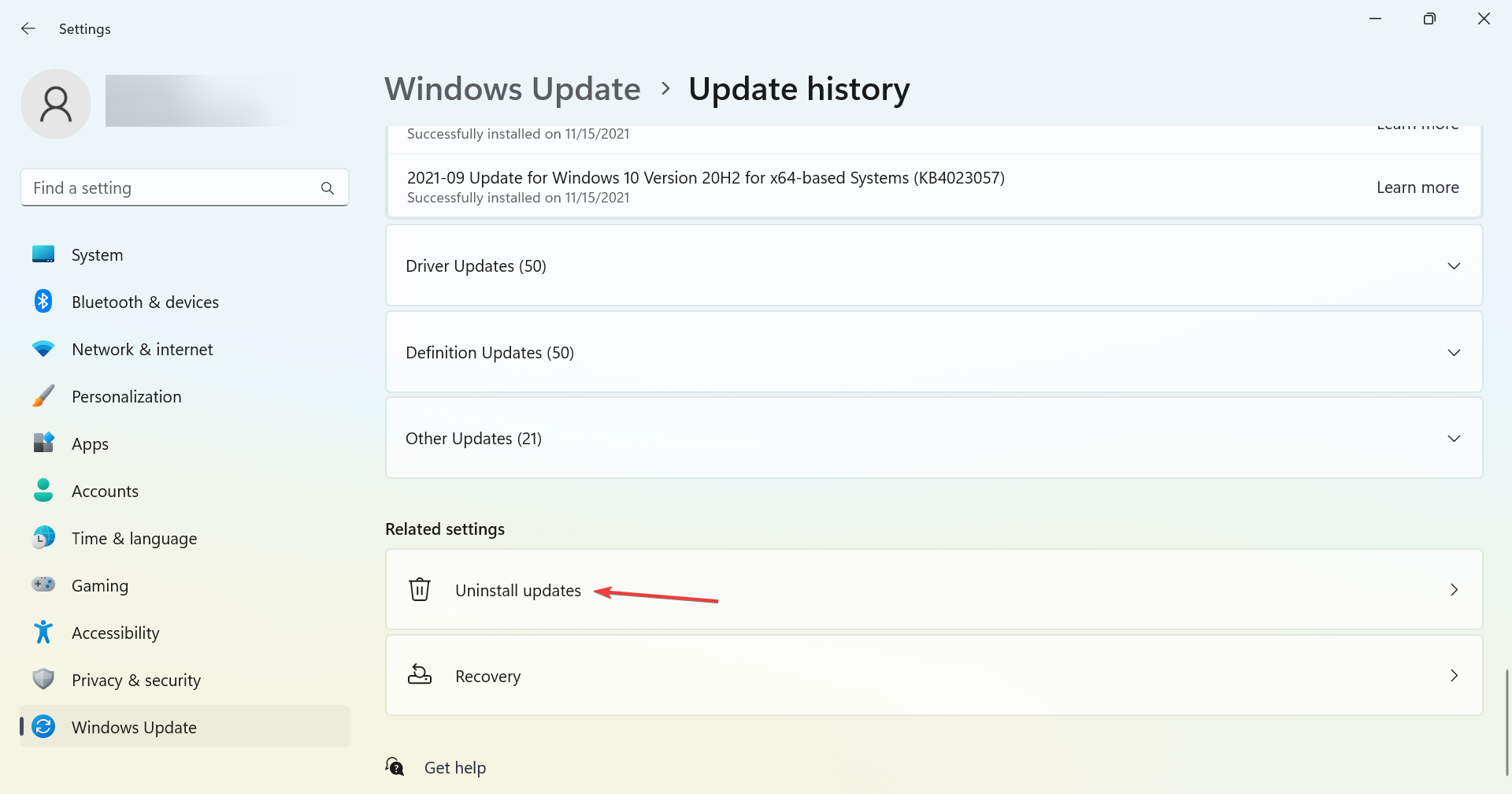Click the back arrow button
1512x794 pixels.
click(28, 29)
